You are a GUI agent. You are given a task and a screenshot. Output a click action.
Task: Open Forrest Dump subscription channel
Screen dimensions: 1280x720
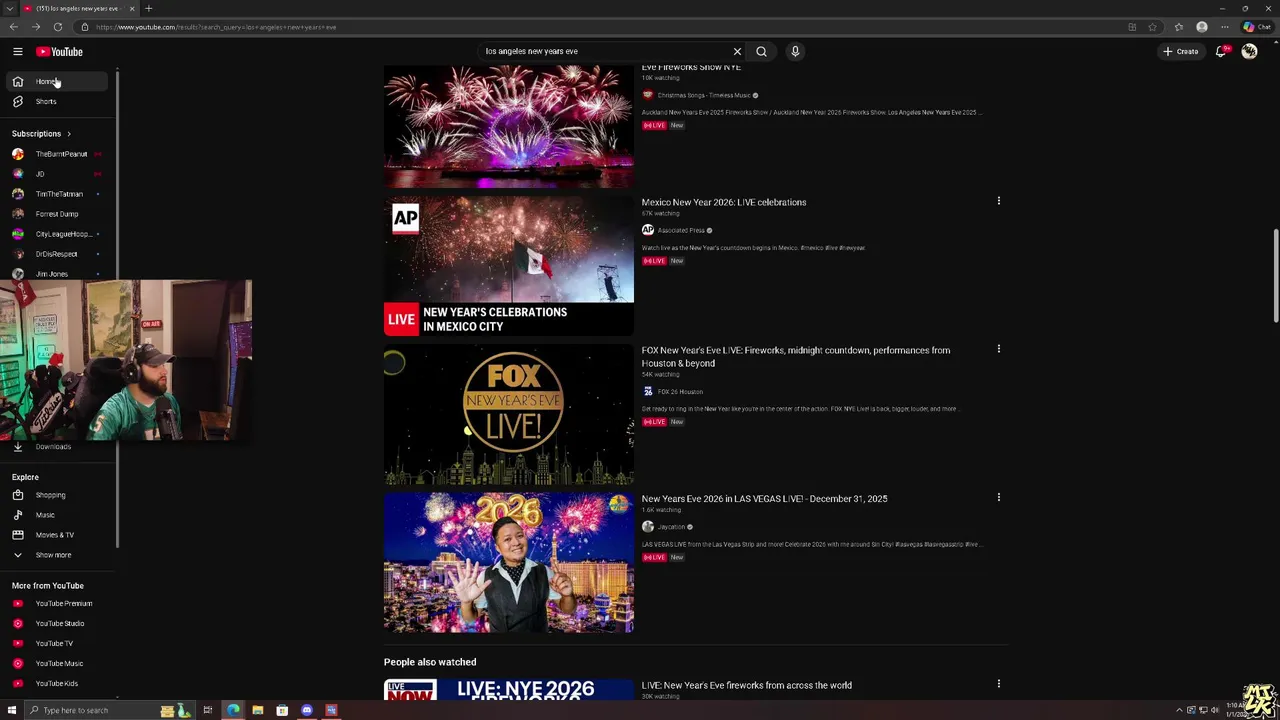[58, 214]
